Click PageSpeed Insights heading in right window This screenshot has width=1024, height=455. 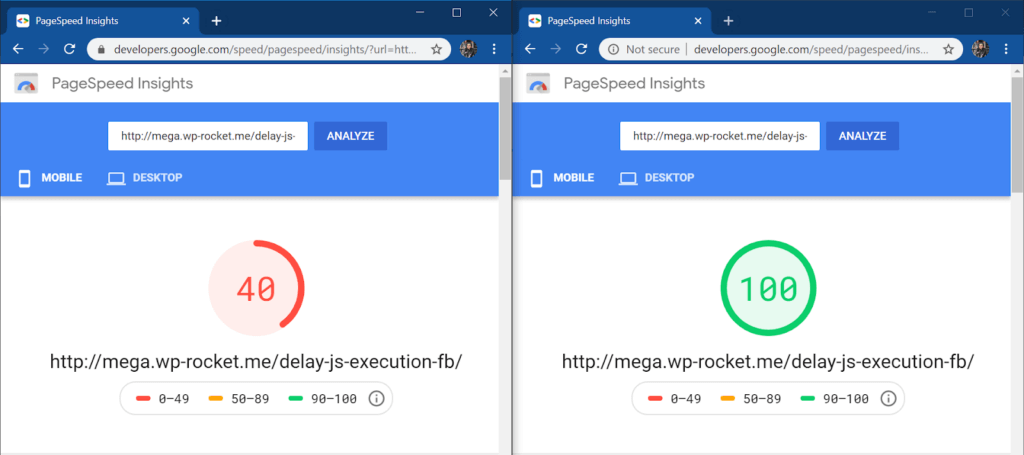point(634,84)
